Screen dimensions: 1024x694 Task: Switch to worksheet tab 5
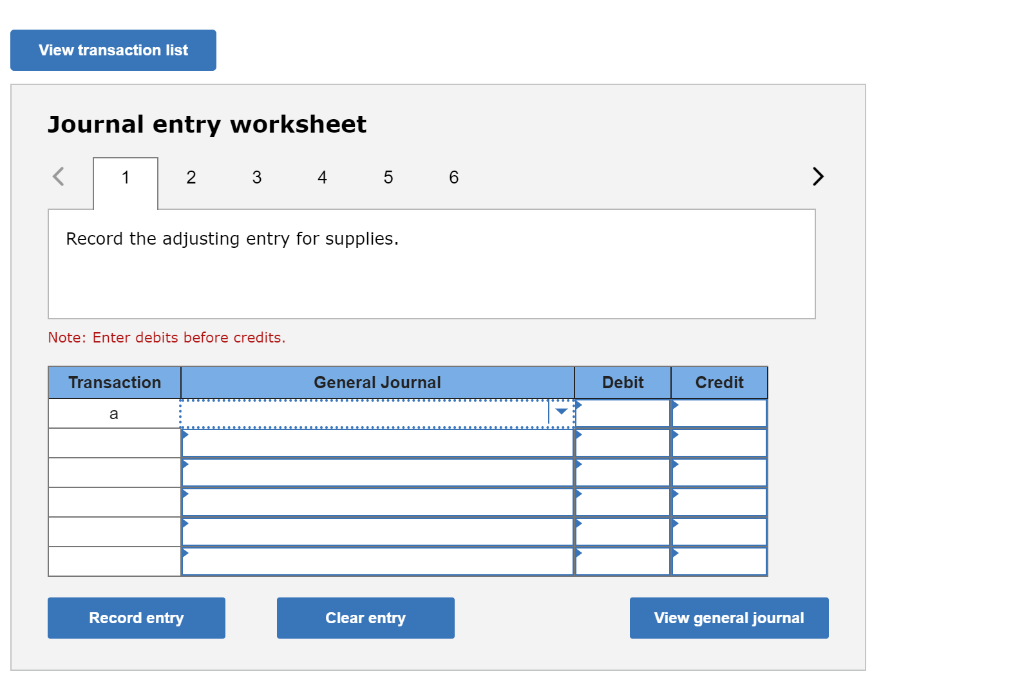coord(388,177)
